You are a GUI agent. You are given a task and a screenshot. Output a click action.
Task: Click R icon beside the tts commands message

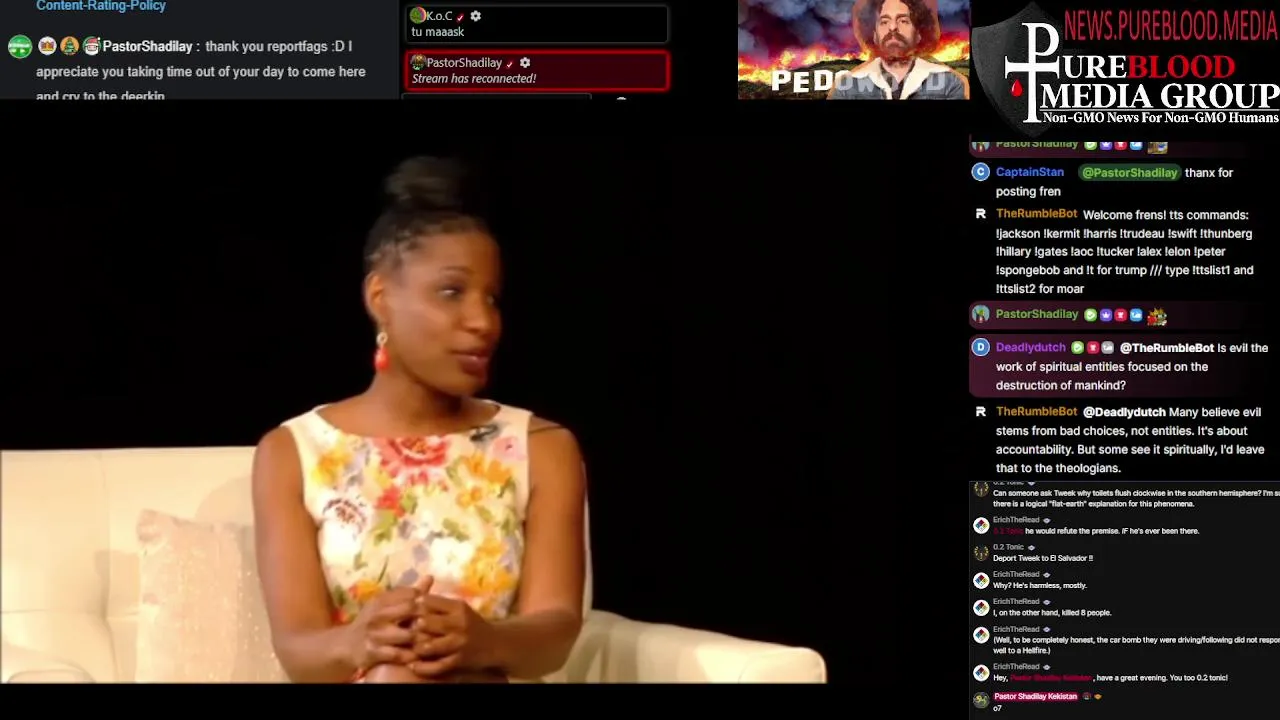point(980,214)
